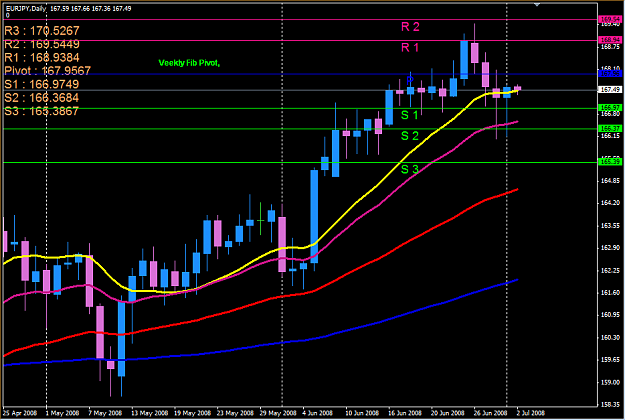This screenshot has height=420, width=625.
Task: Click the green 166.37 price tag
Action: click(x=610, y=128)
